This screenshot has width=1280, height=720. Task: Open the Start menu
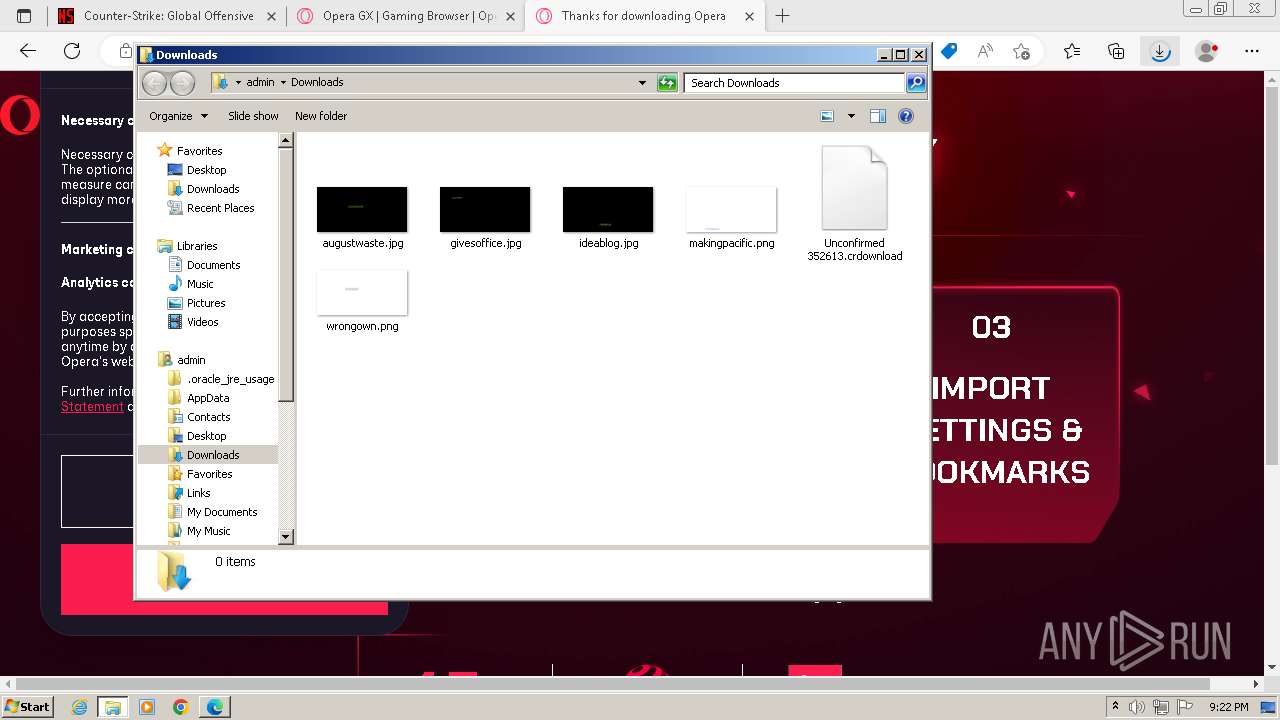click(28, 707)
